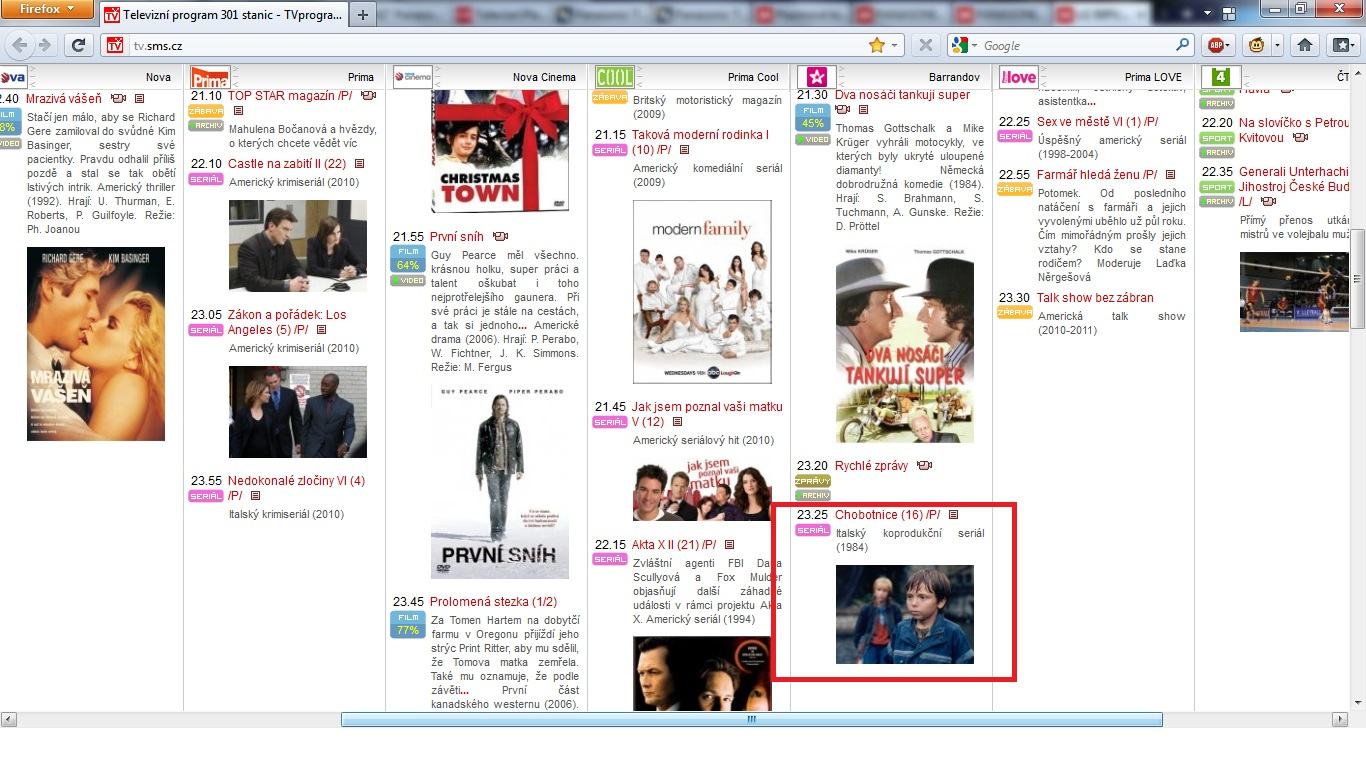
Task: Click the Google search input field
Action: 1075,45
